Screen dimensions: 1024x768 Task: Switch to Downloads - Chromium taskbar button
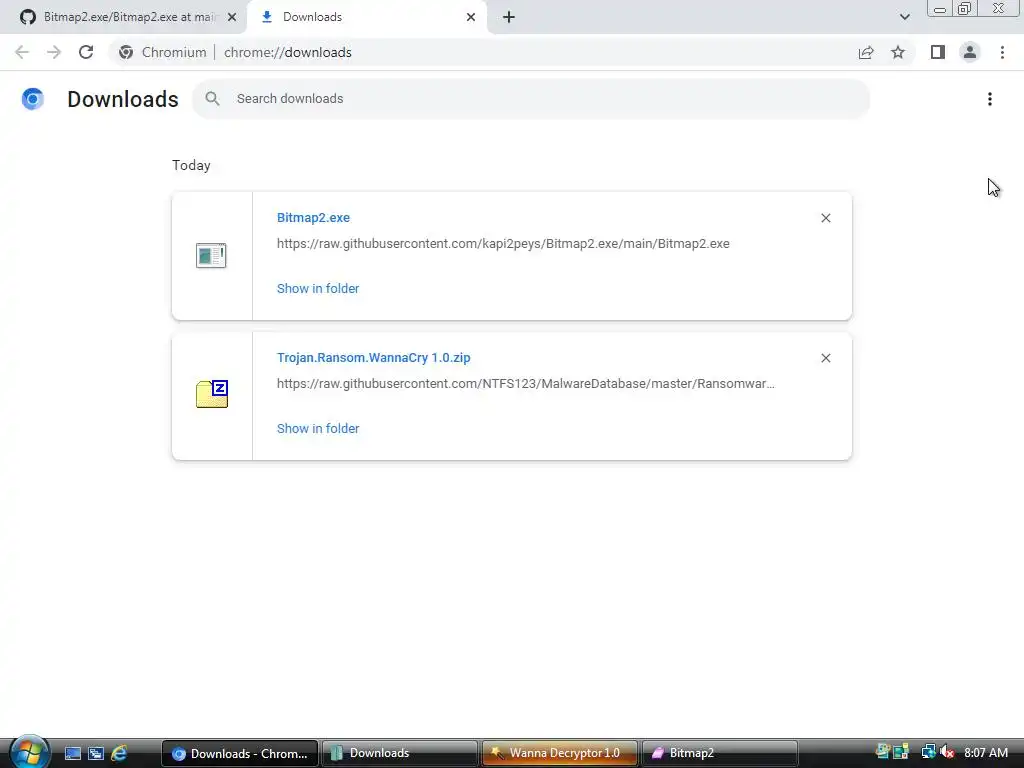[240, 753]
